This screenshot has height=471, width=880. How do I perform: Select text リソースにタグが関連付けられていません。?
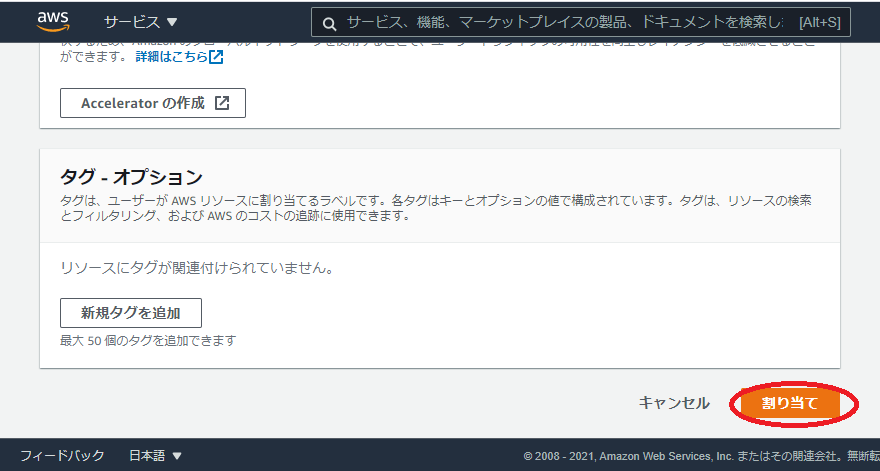197,268
